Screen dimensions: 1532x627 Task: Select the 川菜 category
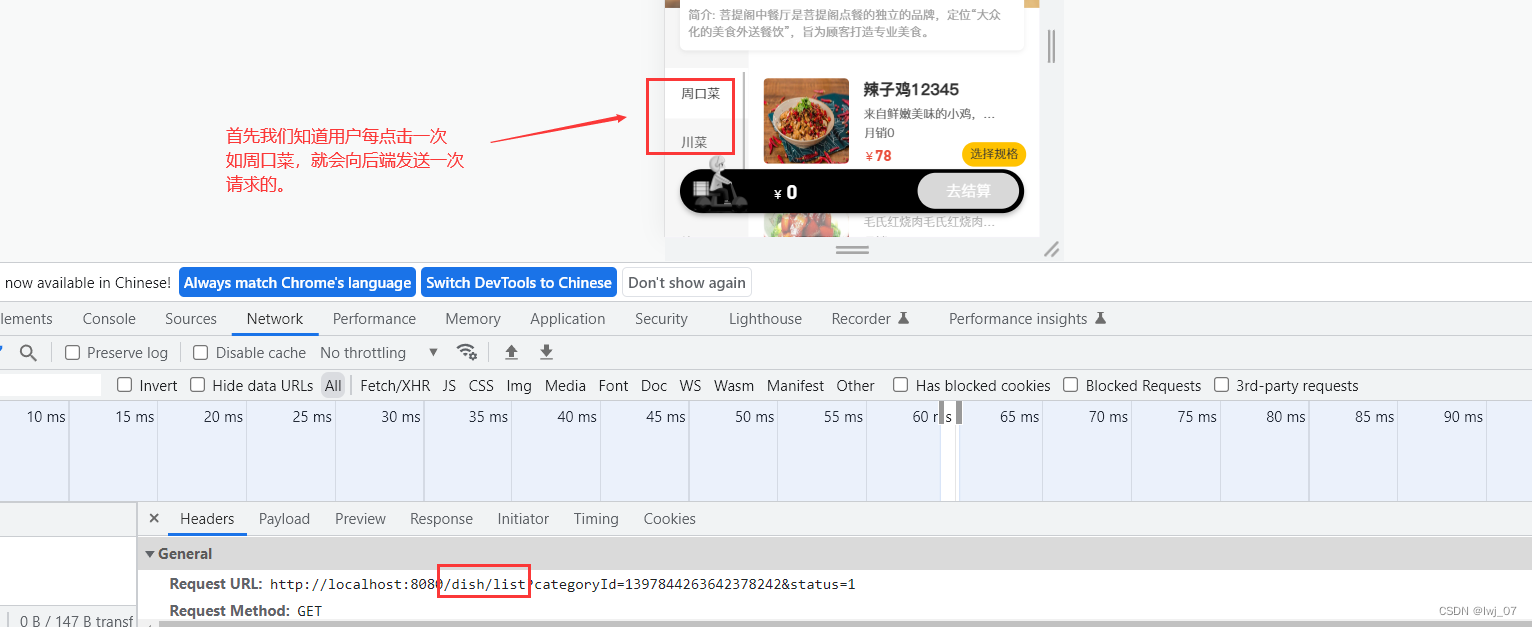pyautogui.click(x=694, y=142)
